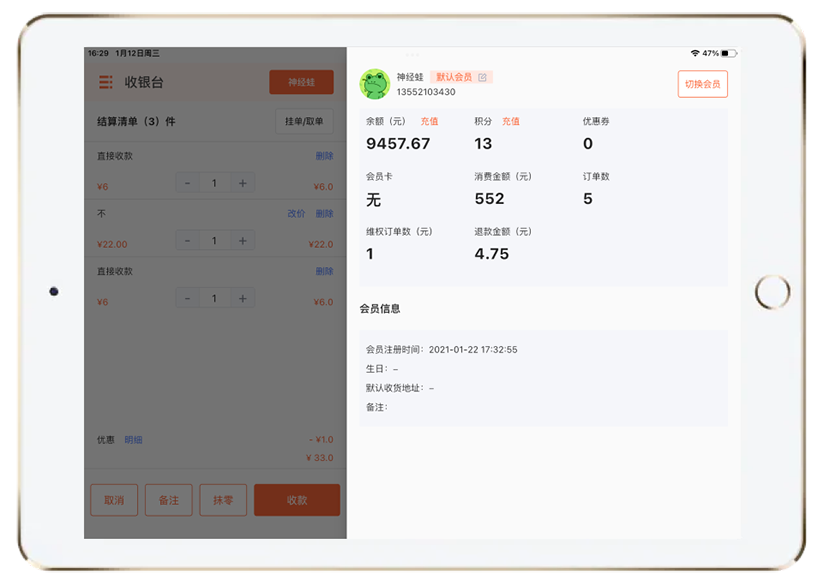
Task: Click the 会员信息 section heading
Action: [380, 309]
